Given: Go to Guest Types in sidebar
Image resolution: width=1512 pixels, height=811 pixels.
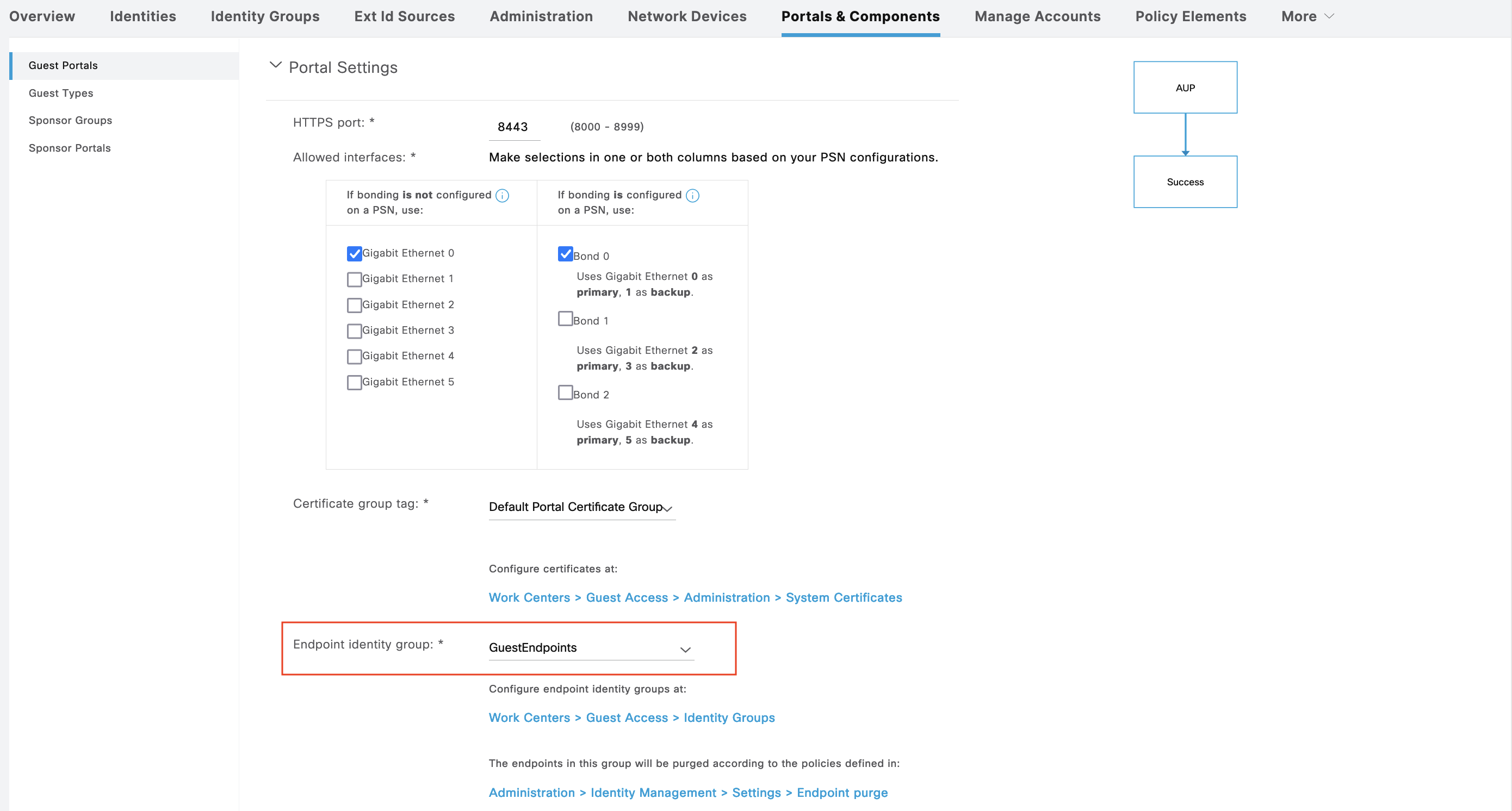Looking at the screenshot, I should [60, 92].
